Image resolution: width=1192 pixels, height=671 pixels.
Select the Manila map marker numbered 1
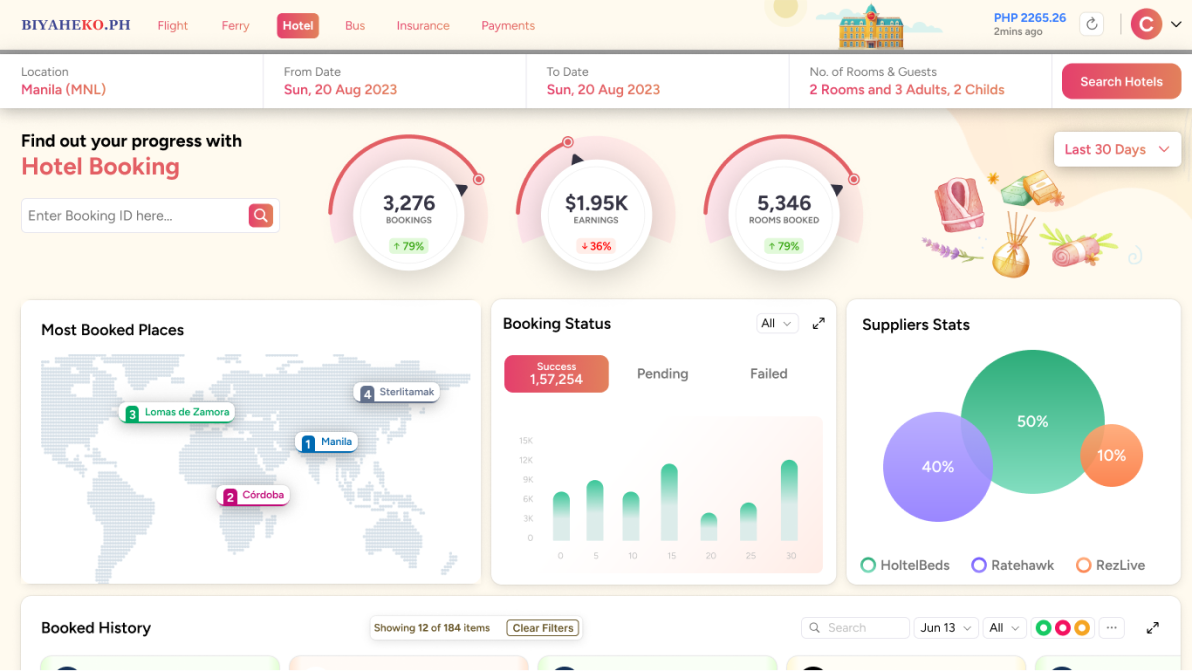pos(326,442)
